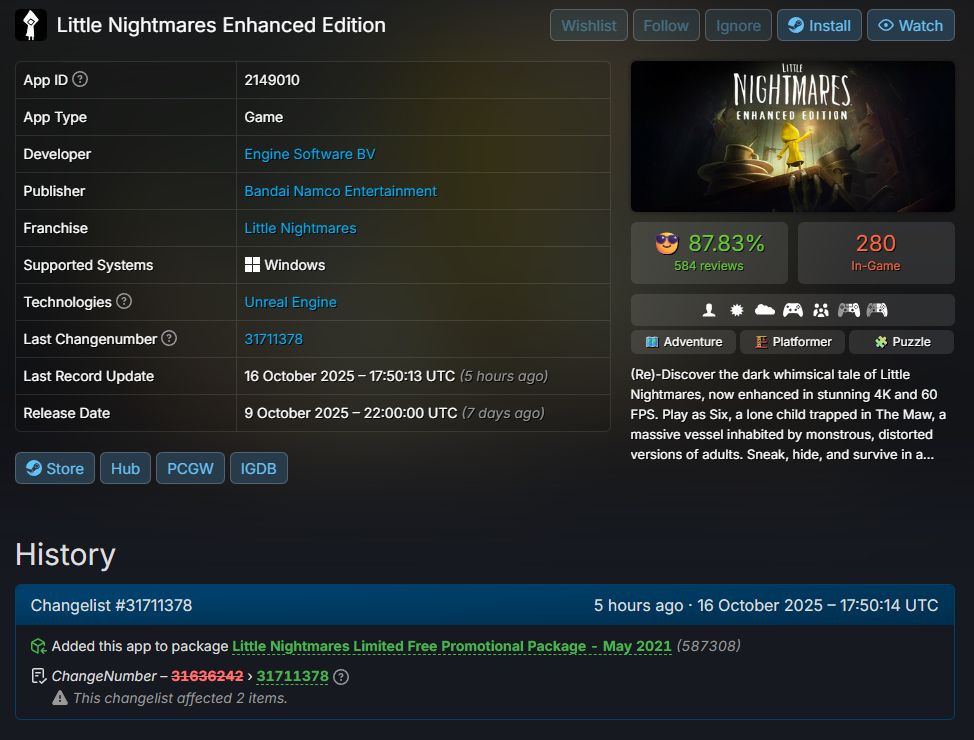The height and width of the screenshot is (740, 974).
Task: Open the Hub link button
Action: click(125, 468)
